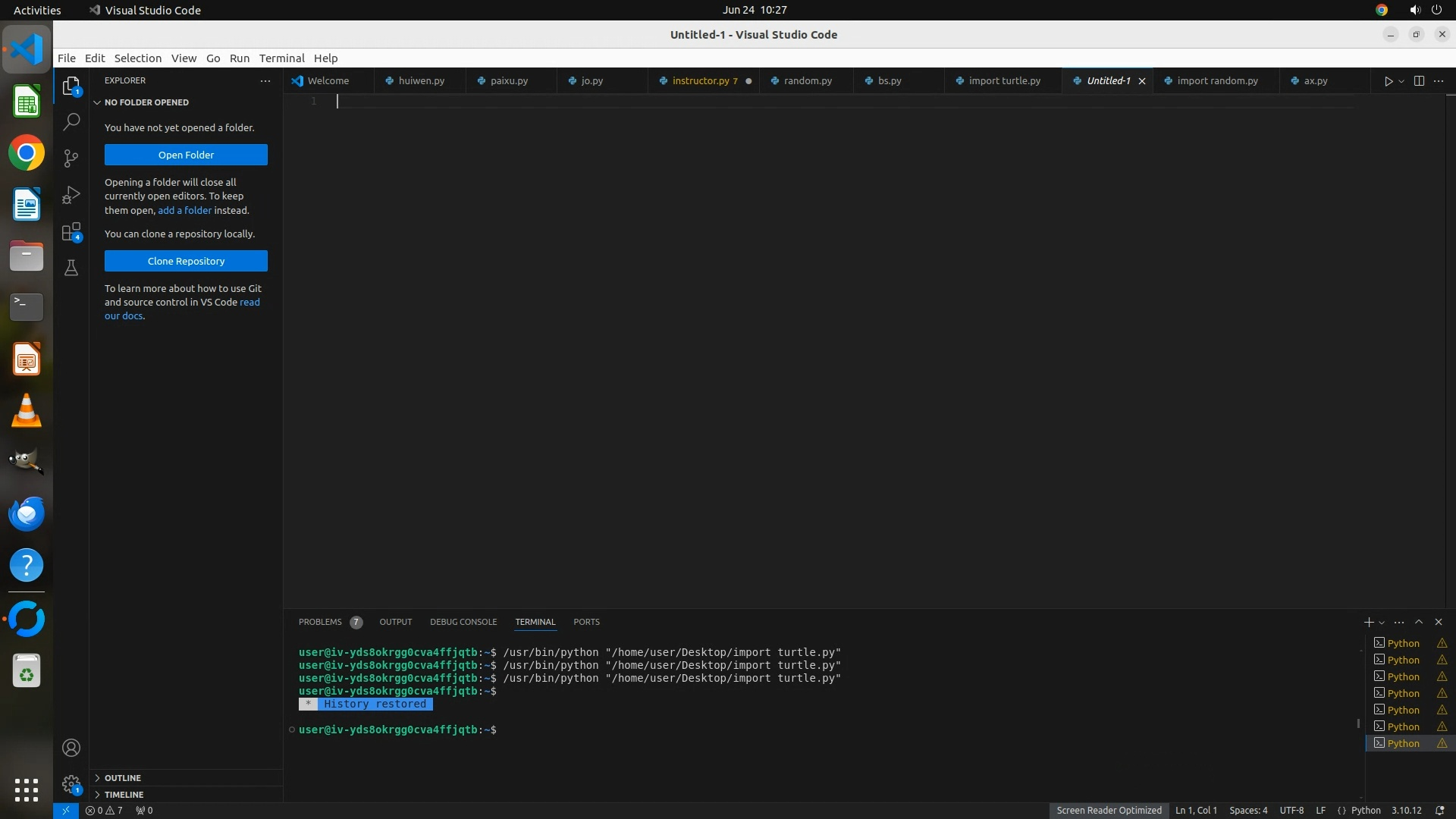Switch to the instructor.py tab

tap(700, 81)
